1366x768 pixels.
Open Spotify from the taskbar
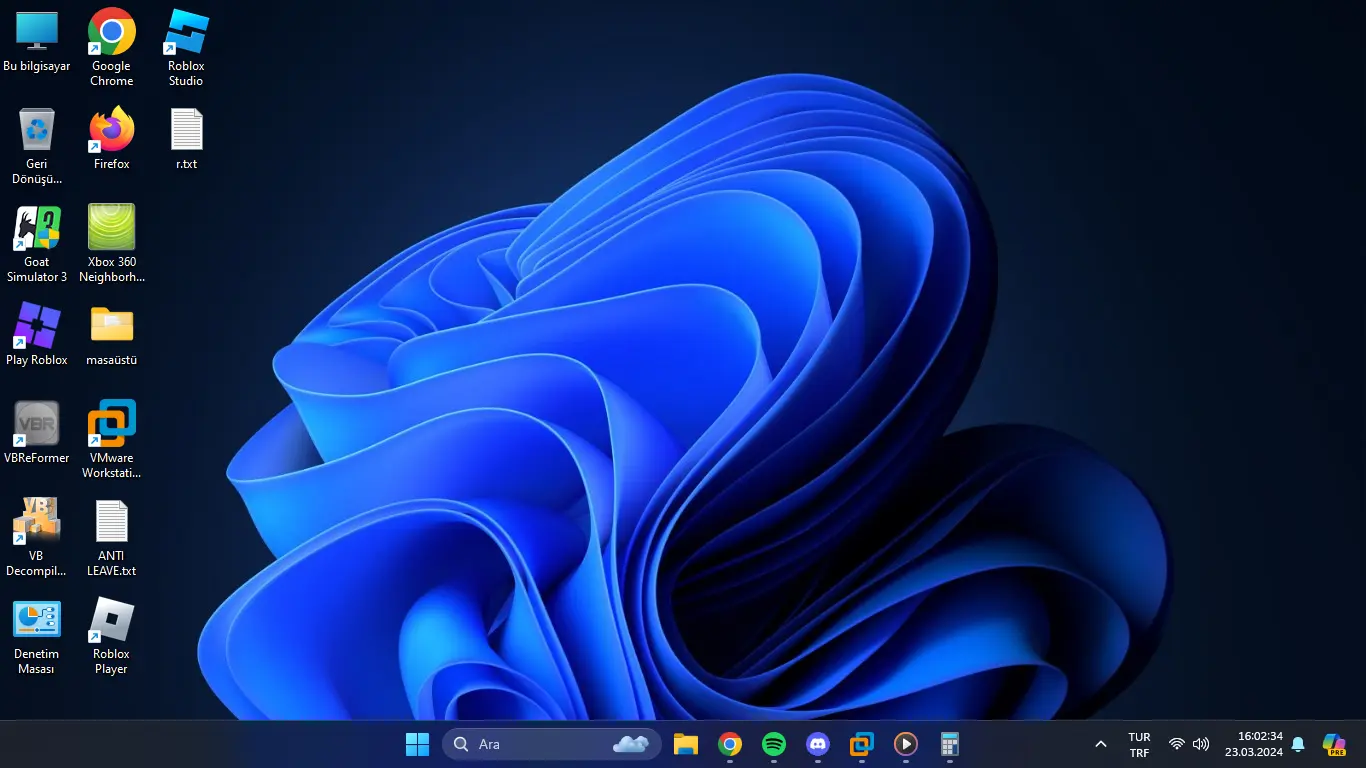pyautogui.click(x=774, y=744)
